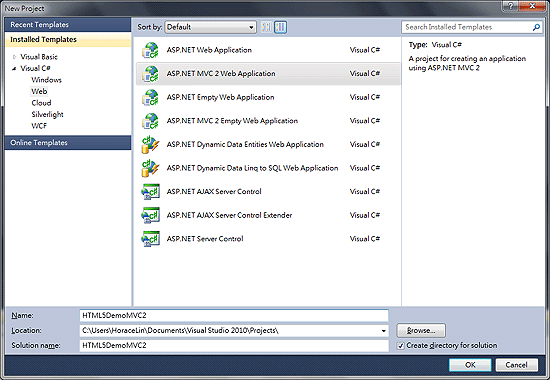Click the ASP.NET Empty Web Application icon

point(150,97)
